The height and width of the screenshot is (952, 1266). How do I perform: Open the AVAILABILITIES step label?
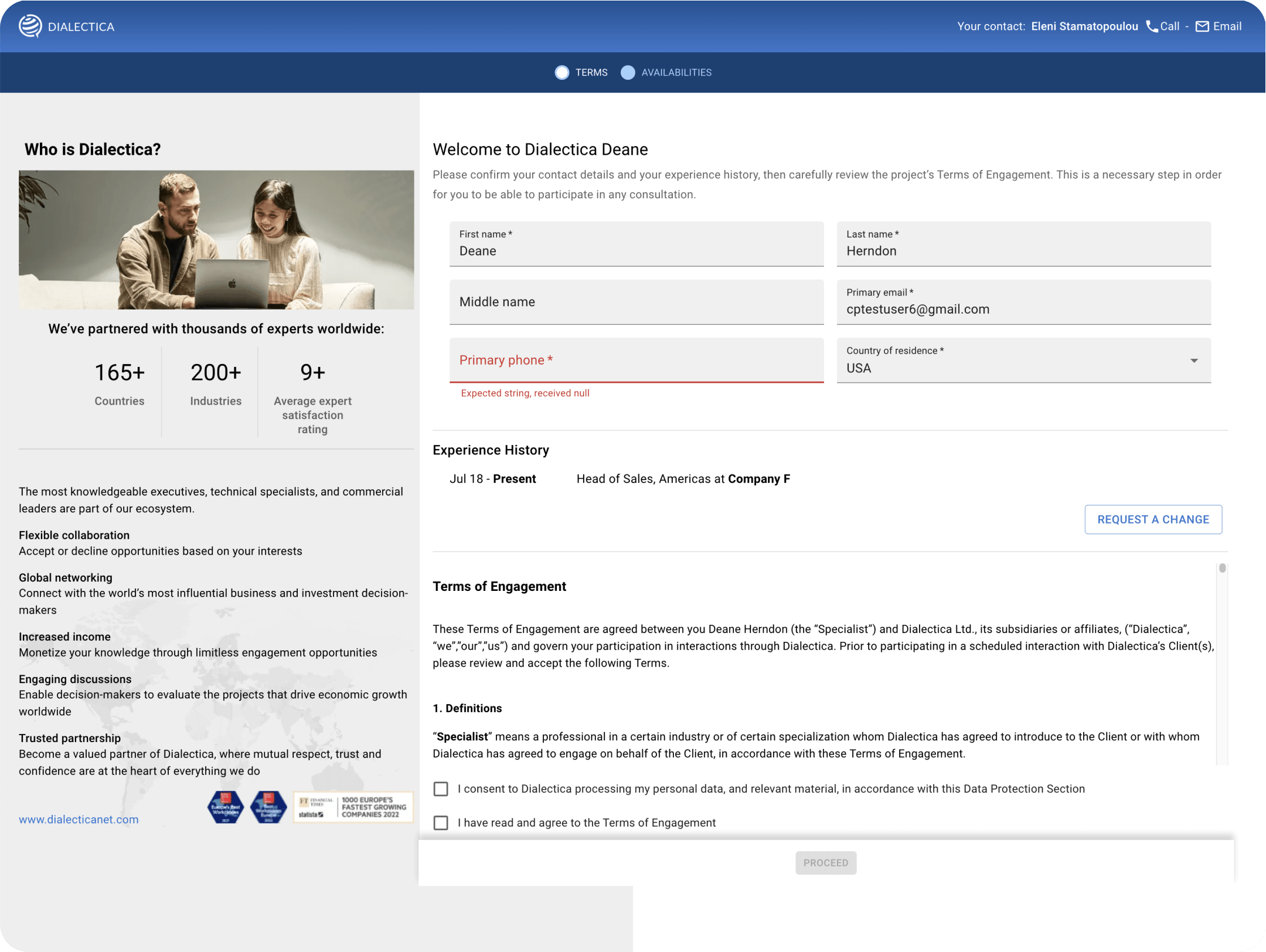click(x=676, y=72)
